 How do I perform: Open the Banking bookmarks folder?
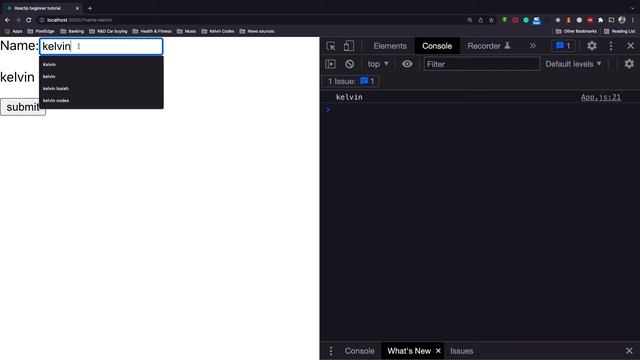tap(72, 31)
